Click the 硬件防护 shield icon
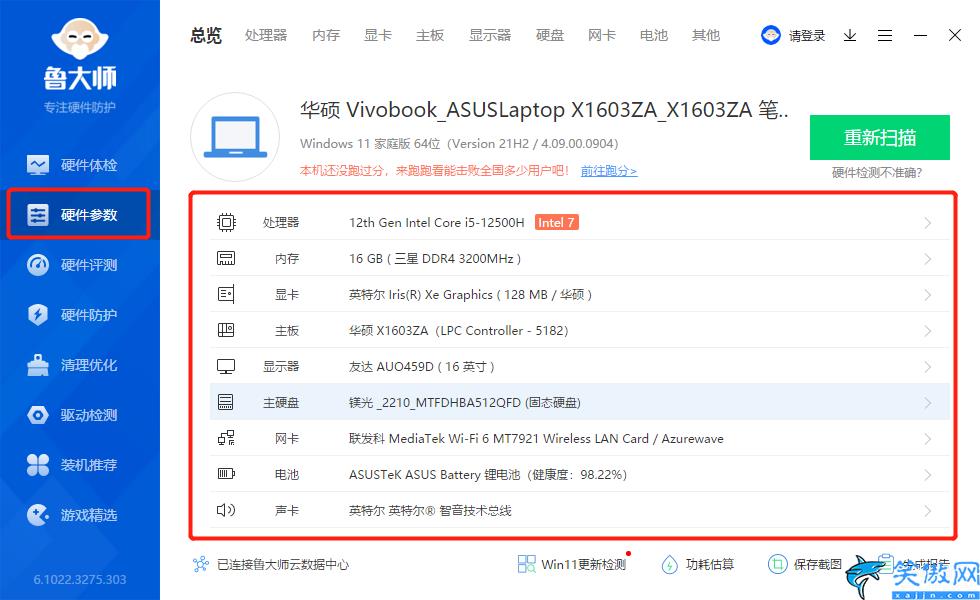The height and width of the screenshot is (600, 980). pos(38,315)
